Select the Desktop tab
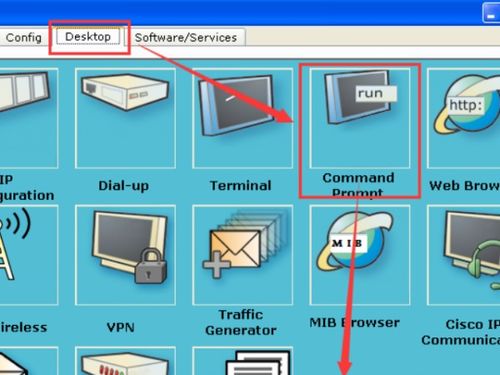500x375 pixels. 88,36
